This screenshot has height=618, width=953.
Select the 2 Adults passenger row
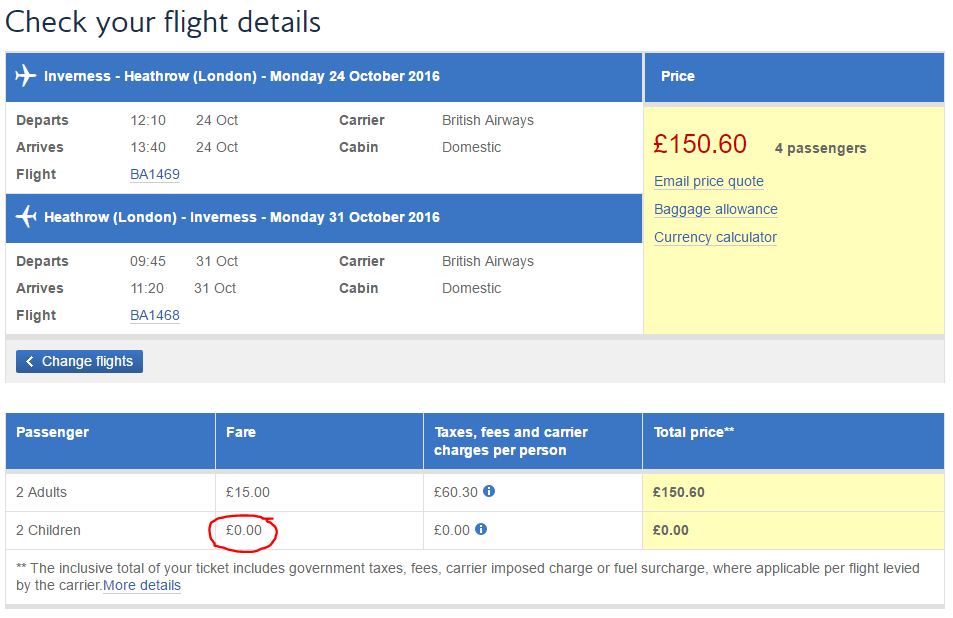click(x=475, y=492)
